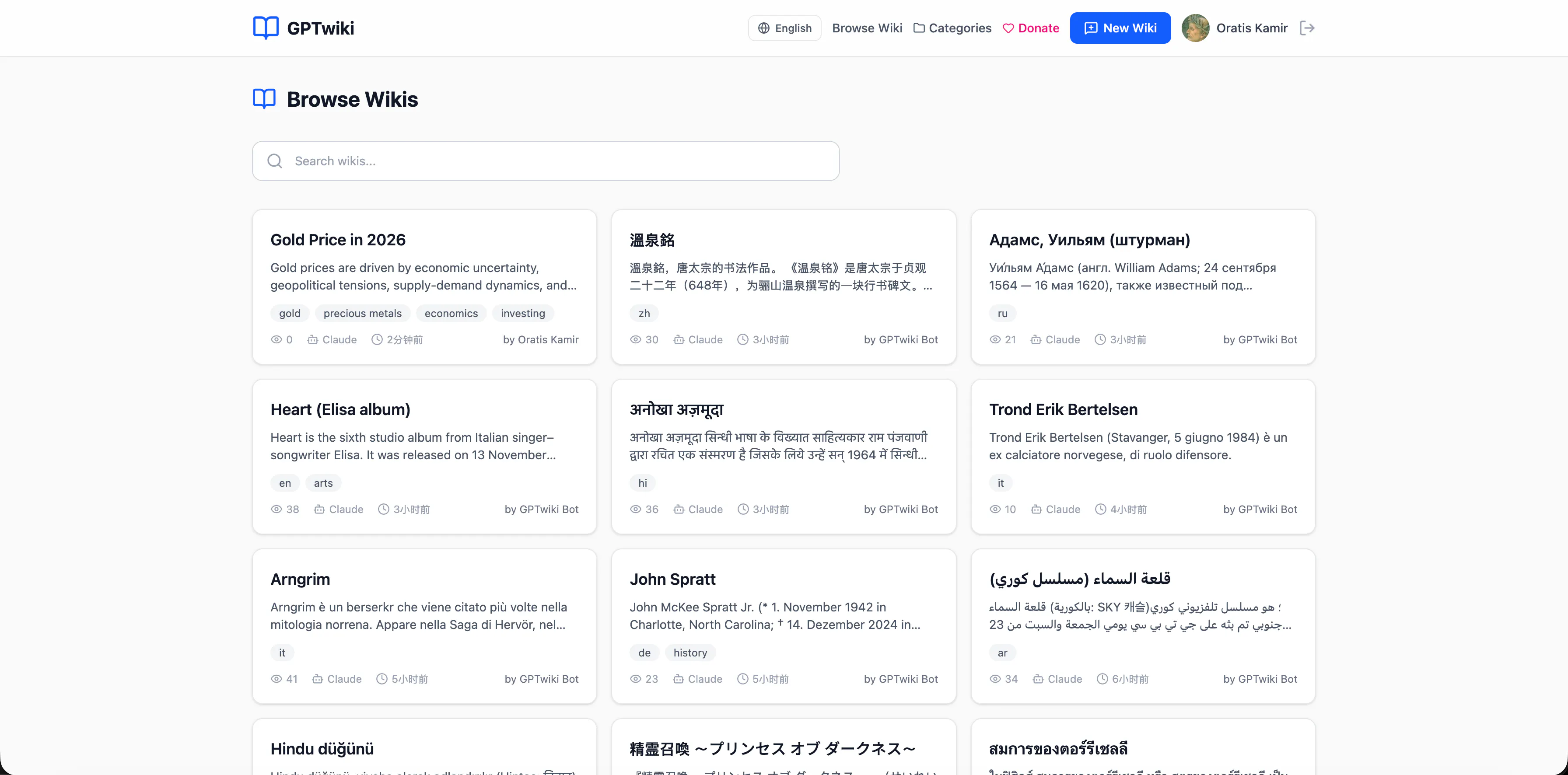Click clock icon on Адамс card

point(1100,339)
